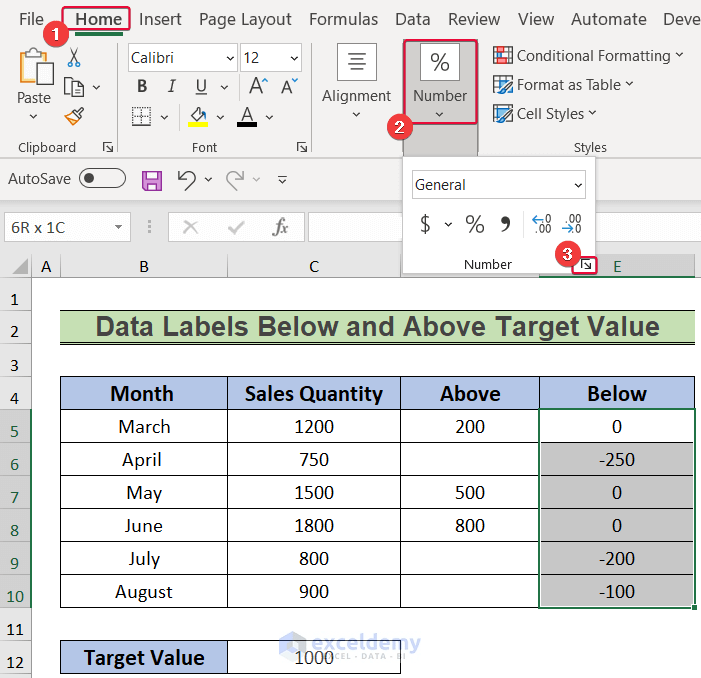Customize Quick Access Toolbar arrow
Viewport: 701px width, 678px height.
point(282,180)
